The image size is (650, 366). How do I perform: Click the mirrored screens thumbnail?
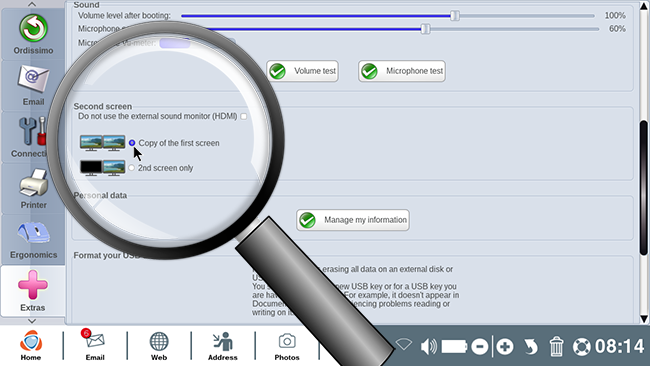click(x=102, y=143)
